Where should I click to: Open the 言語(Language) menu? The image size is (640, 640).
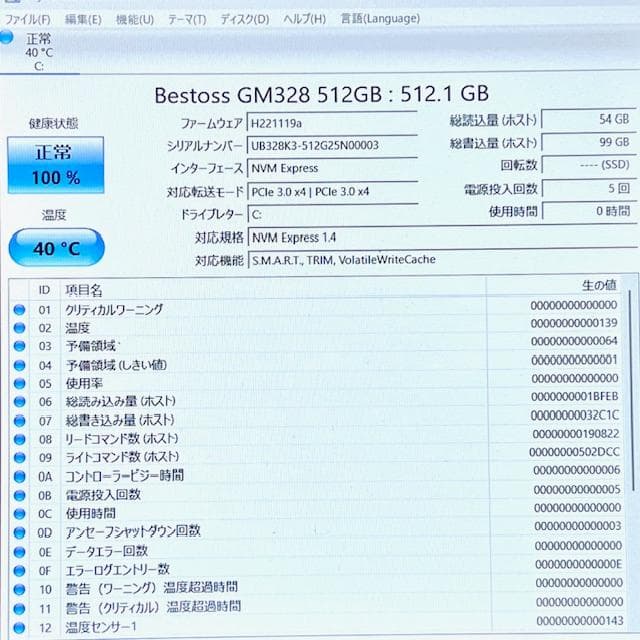coord(380,18)
